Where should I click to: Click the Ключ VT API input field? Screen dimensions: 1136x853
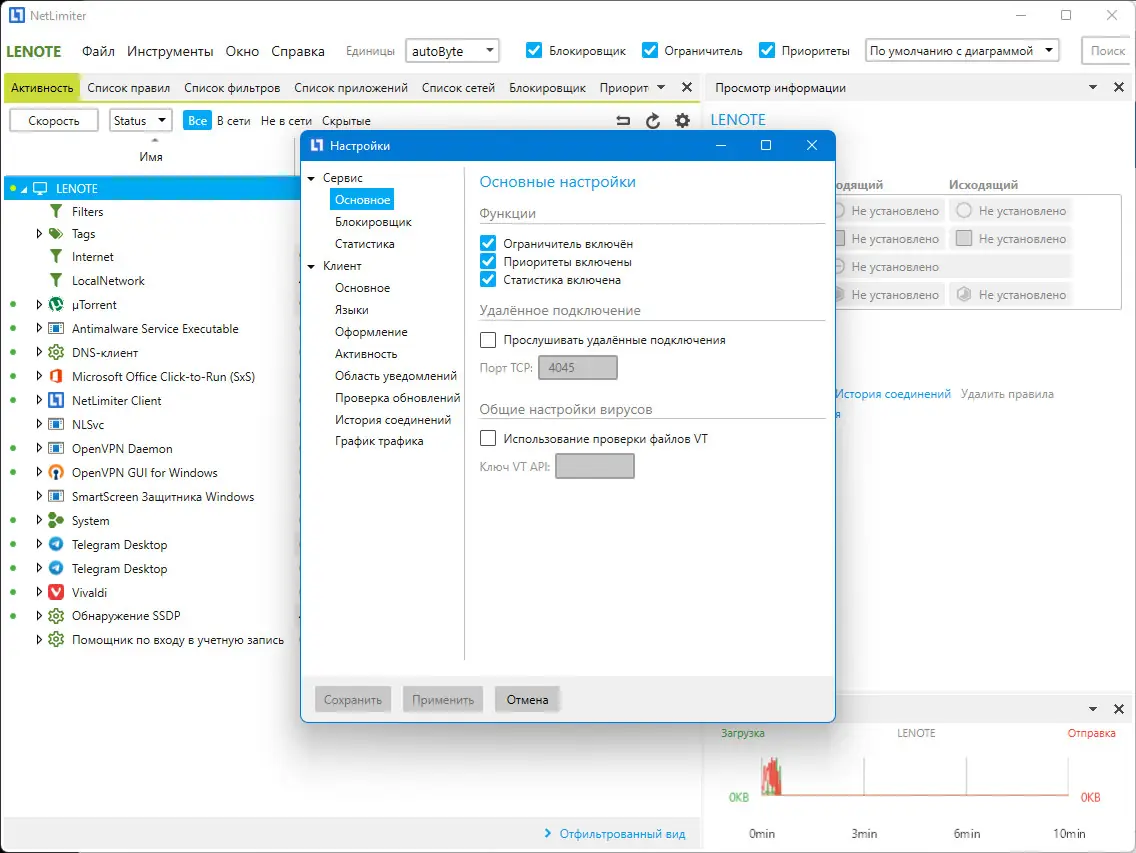[x=595, y=466]
